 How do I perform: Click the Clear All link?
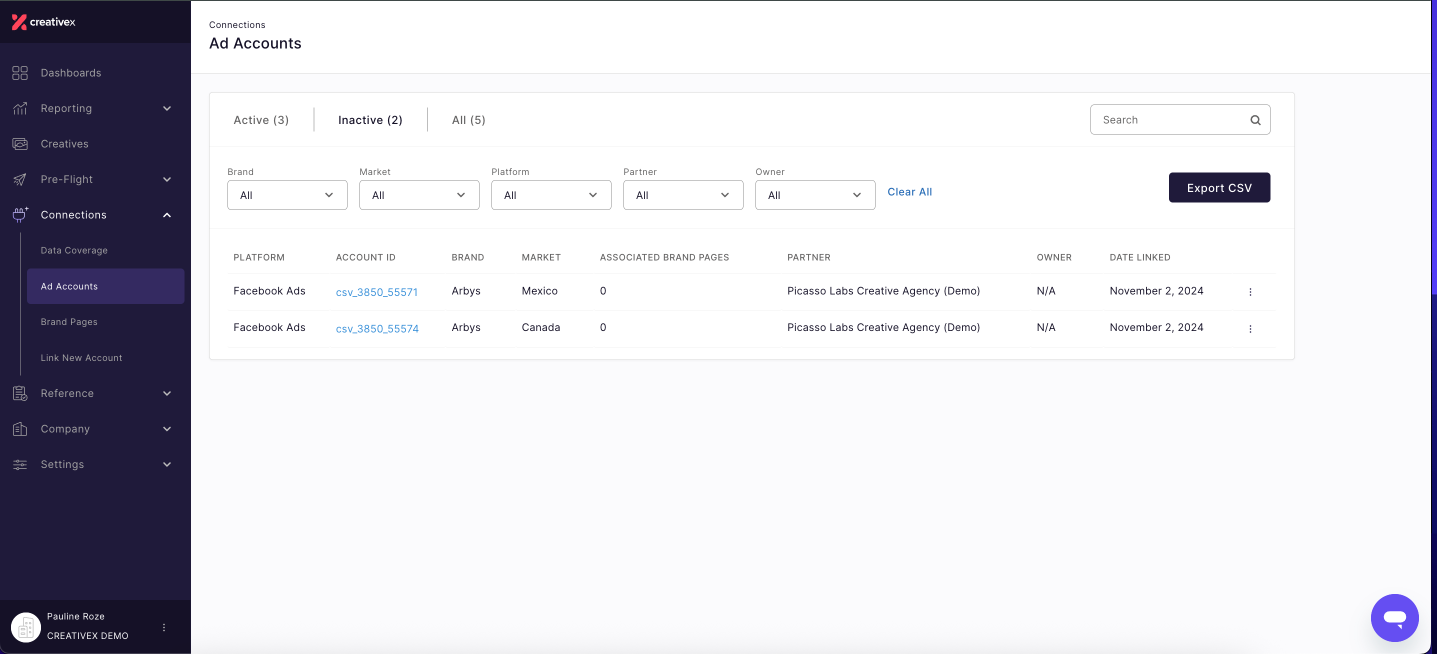click(910, 192)
